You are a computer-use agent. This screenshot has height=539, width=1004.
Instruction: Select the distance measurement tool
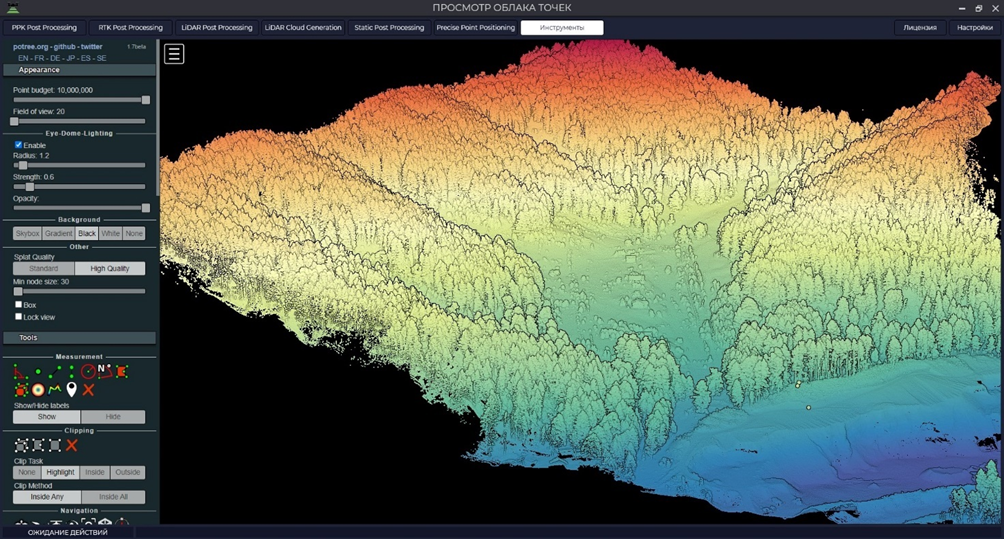[54, 371]
